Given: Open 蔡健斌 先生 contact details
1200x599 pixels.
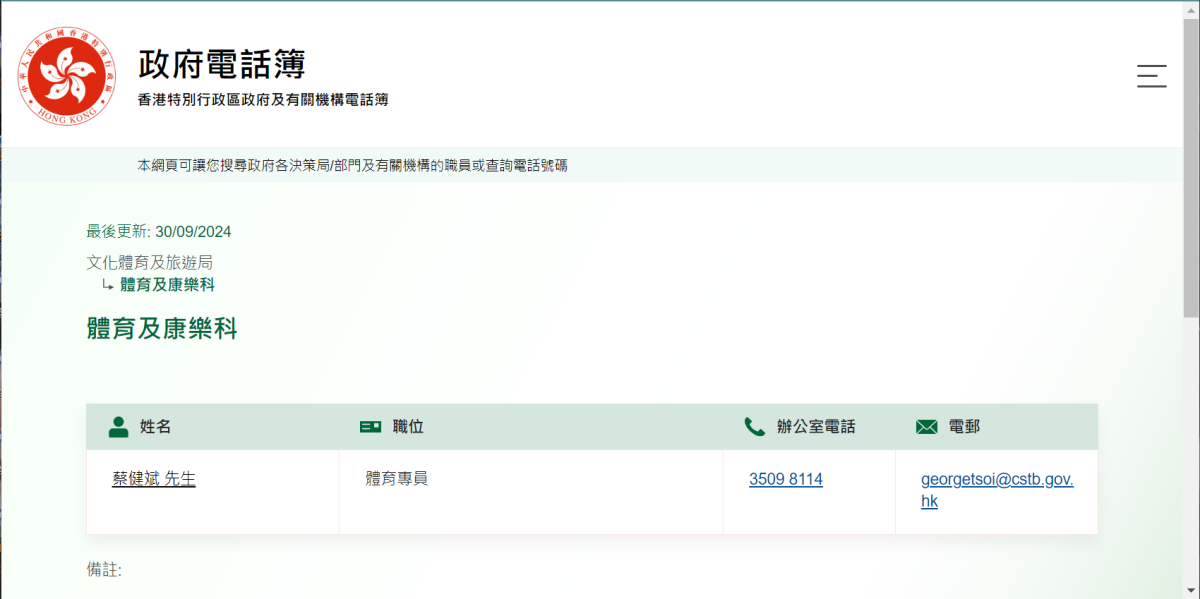Looking at the screenshot, I should [154, 479].
